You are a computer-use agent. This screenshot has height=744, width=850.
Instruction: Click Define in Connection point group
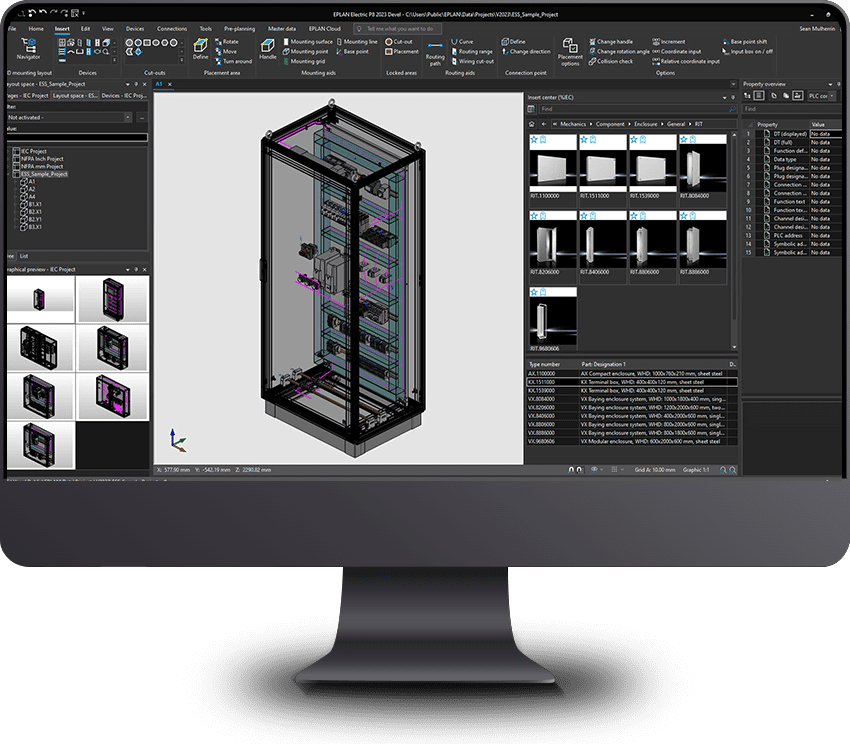click(513, 42)
